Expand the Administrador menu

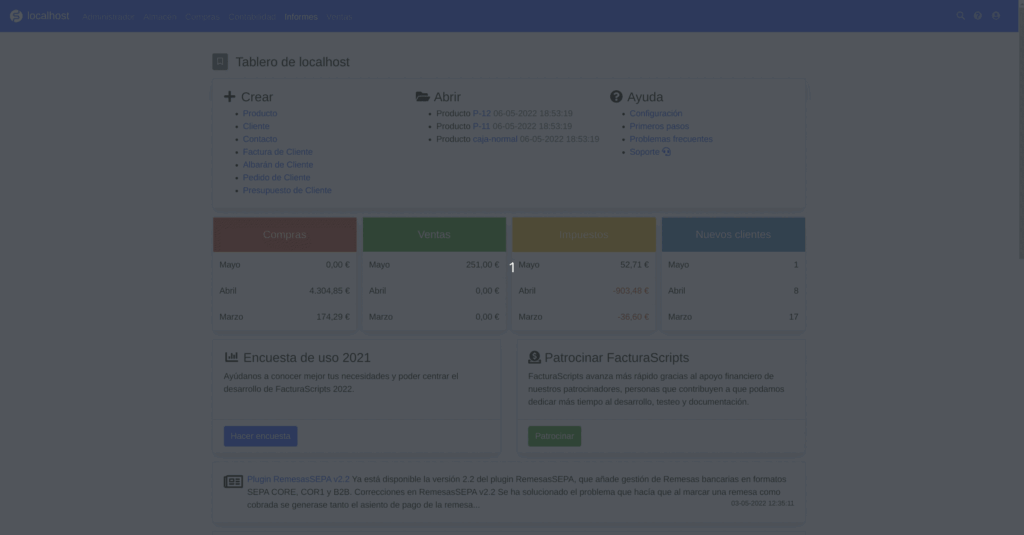point(108,17)
